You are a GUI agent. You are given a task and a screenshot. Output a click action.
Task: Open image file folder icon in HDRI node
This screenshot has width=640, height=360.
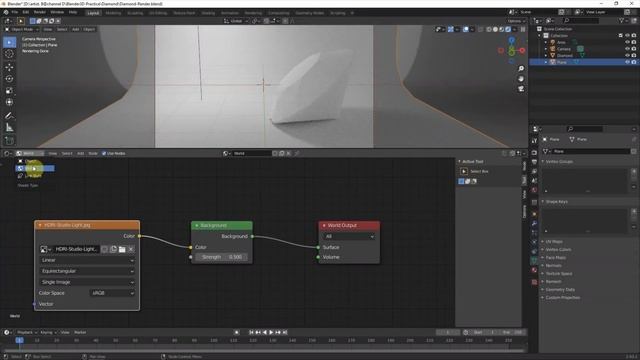[x=122, y=249]
